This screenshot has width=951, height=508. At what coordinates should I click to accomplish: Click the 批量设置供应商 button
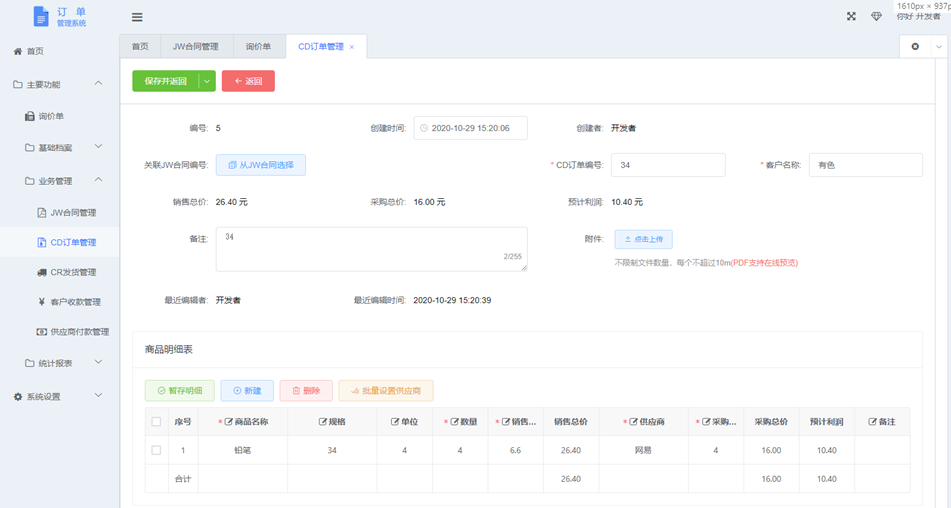pyautogui.click(x=386, y=391)
